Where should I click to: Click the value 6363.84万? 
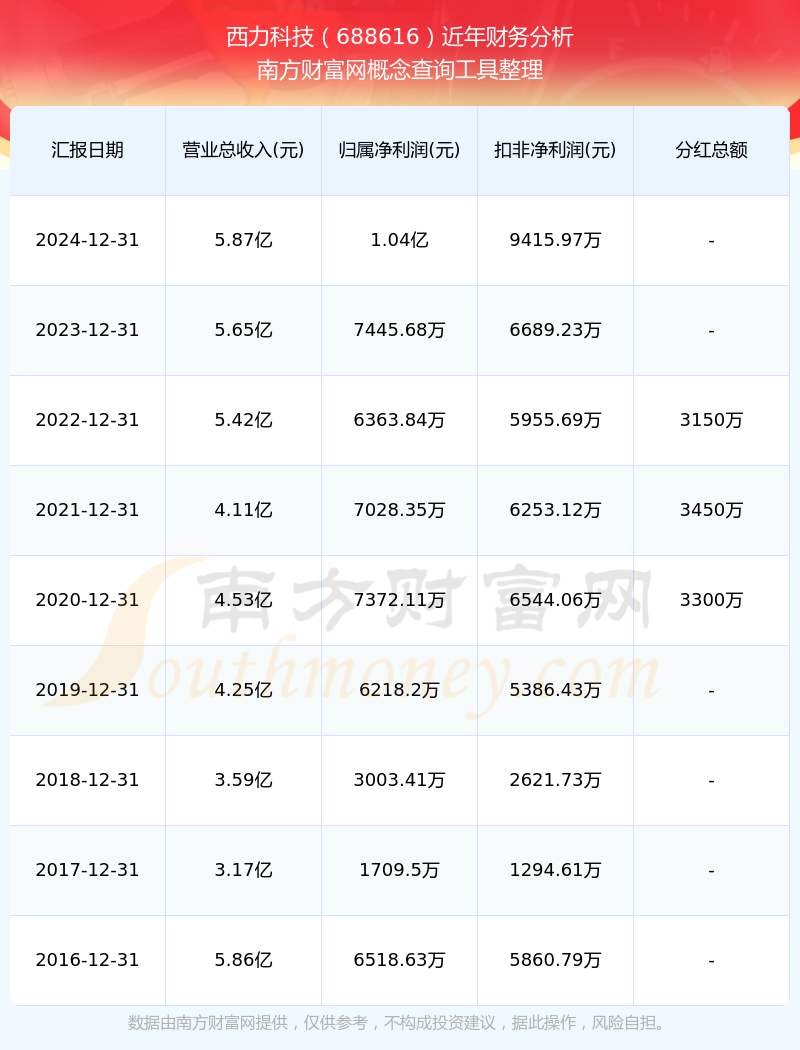click(400, 420)
